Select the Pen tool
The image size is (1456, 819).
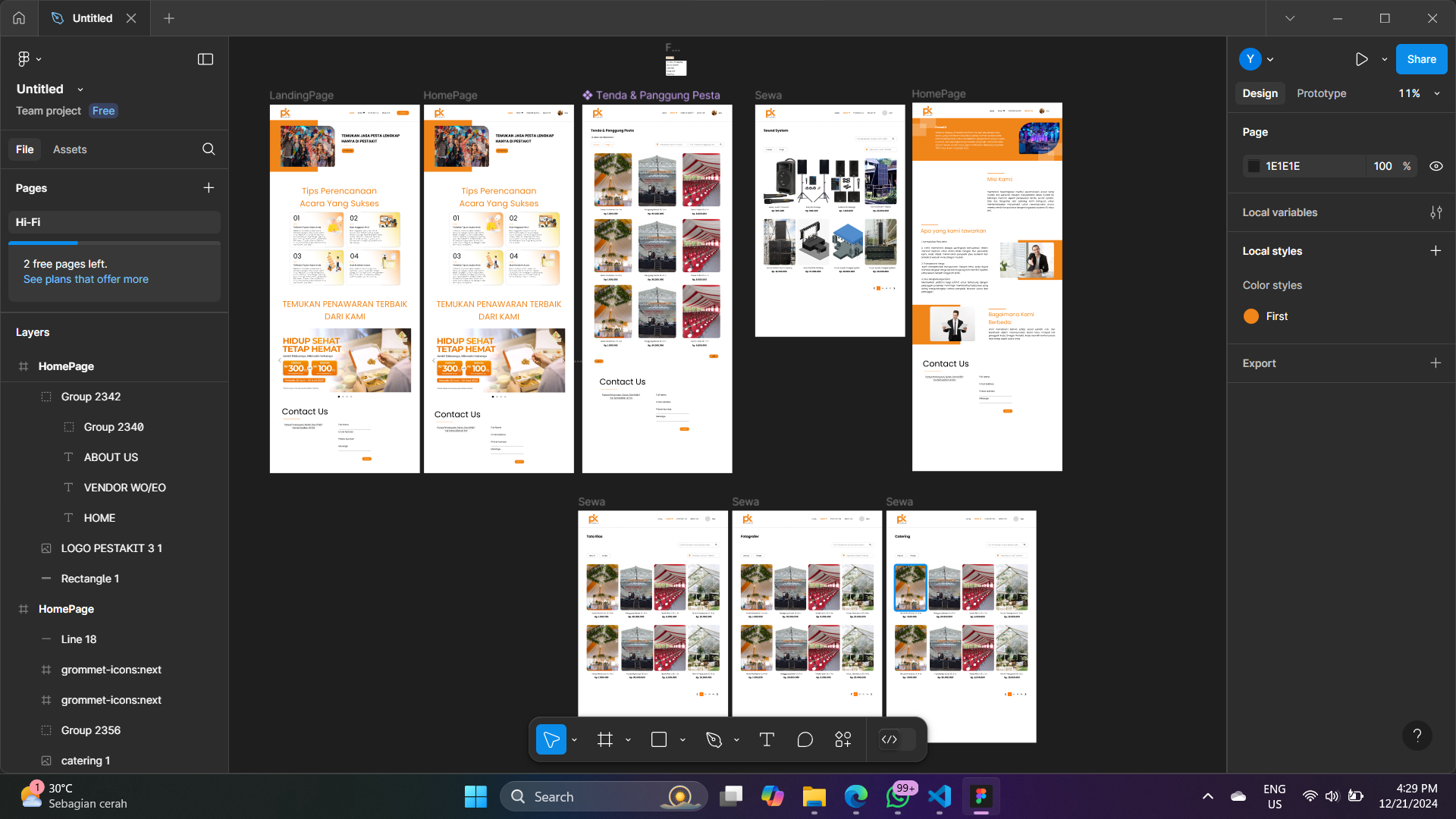[714, 739]
